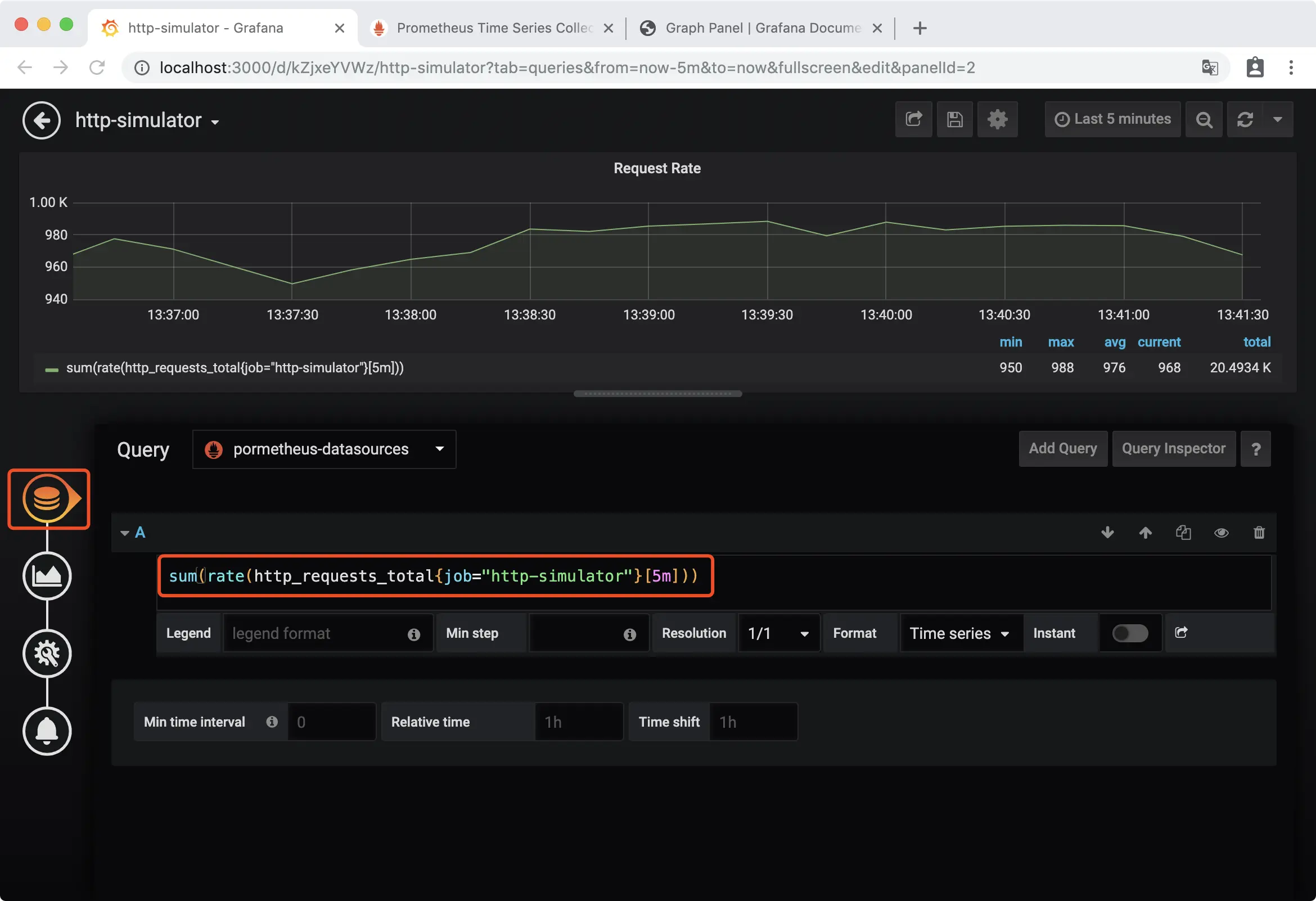Open the Format Time series dropdown

click(x=961, y=633)
